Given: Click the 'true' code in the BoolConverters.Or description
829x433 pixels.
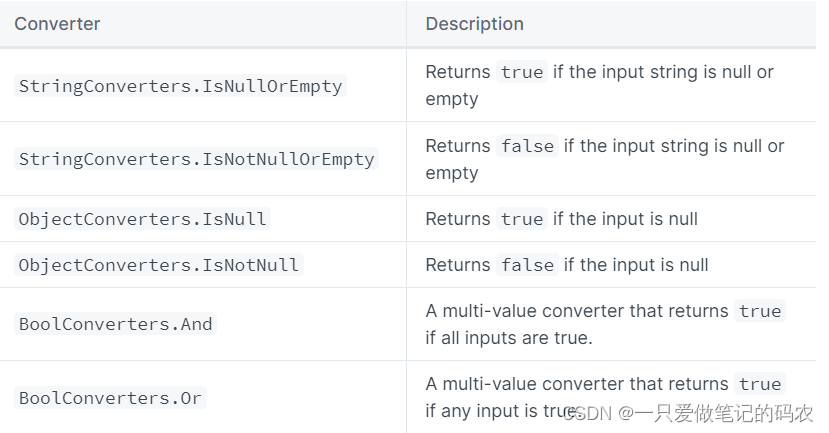Looking at the screenshot, I should coord(760,384).
